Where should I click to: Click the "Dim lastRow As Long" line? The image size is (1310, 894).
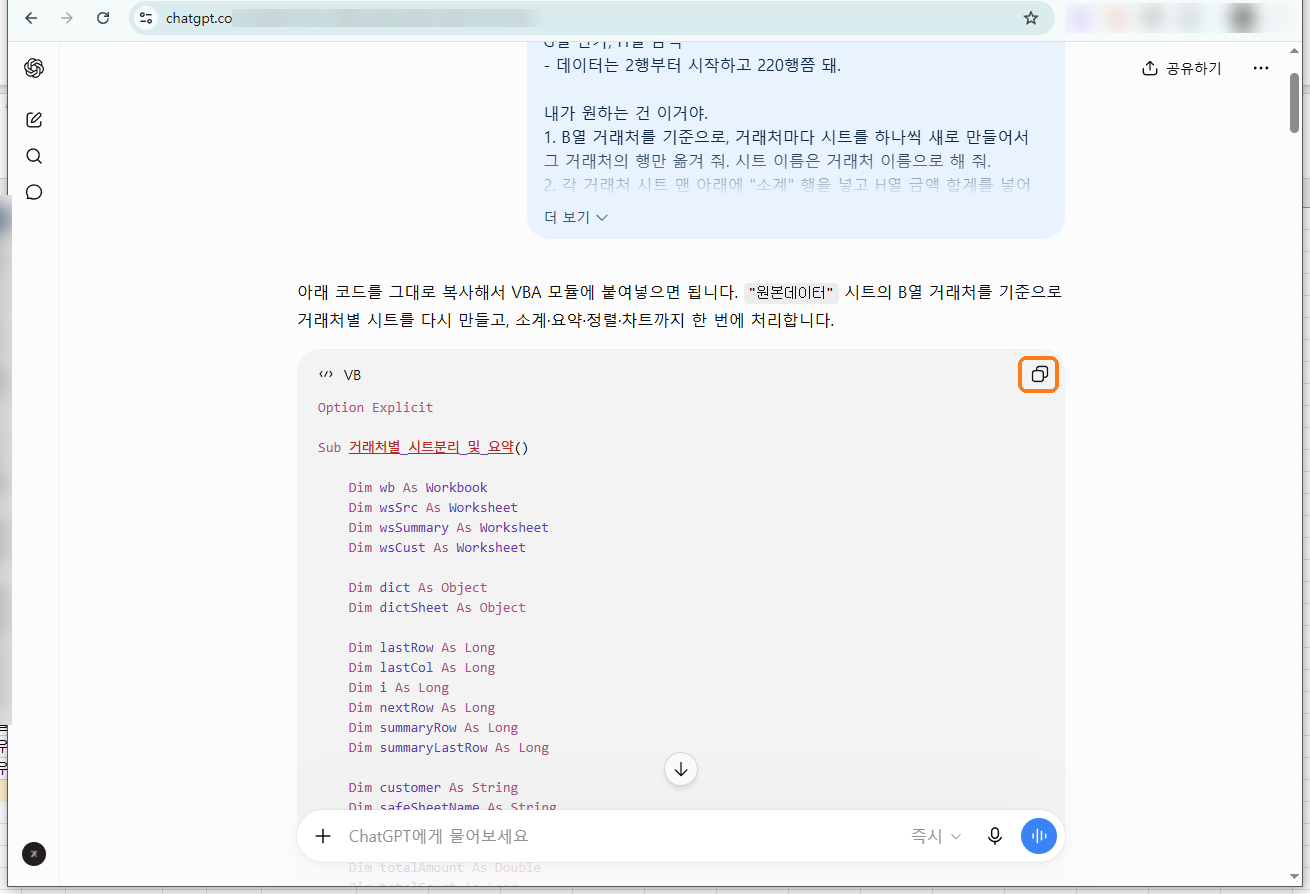(x=422, y=648)
